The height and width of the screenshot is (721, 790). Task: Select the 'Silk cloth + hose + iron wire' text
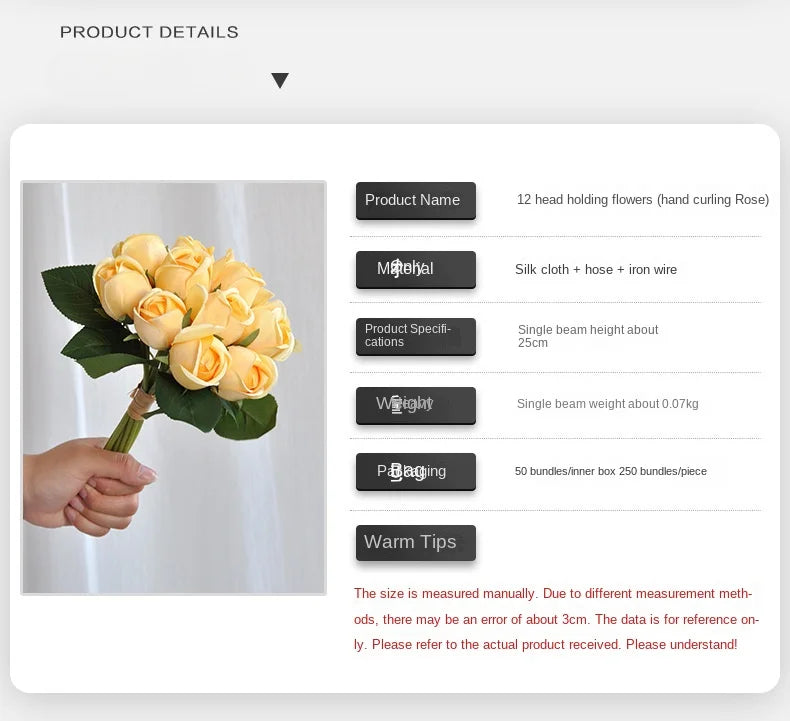[x=596, y=269]
